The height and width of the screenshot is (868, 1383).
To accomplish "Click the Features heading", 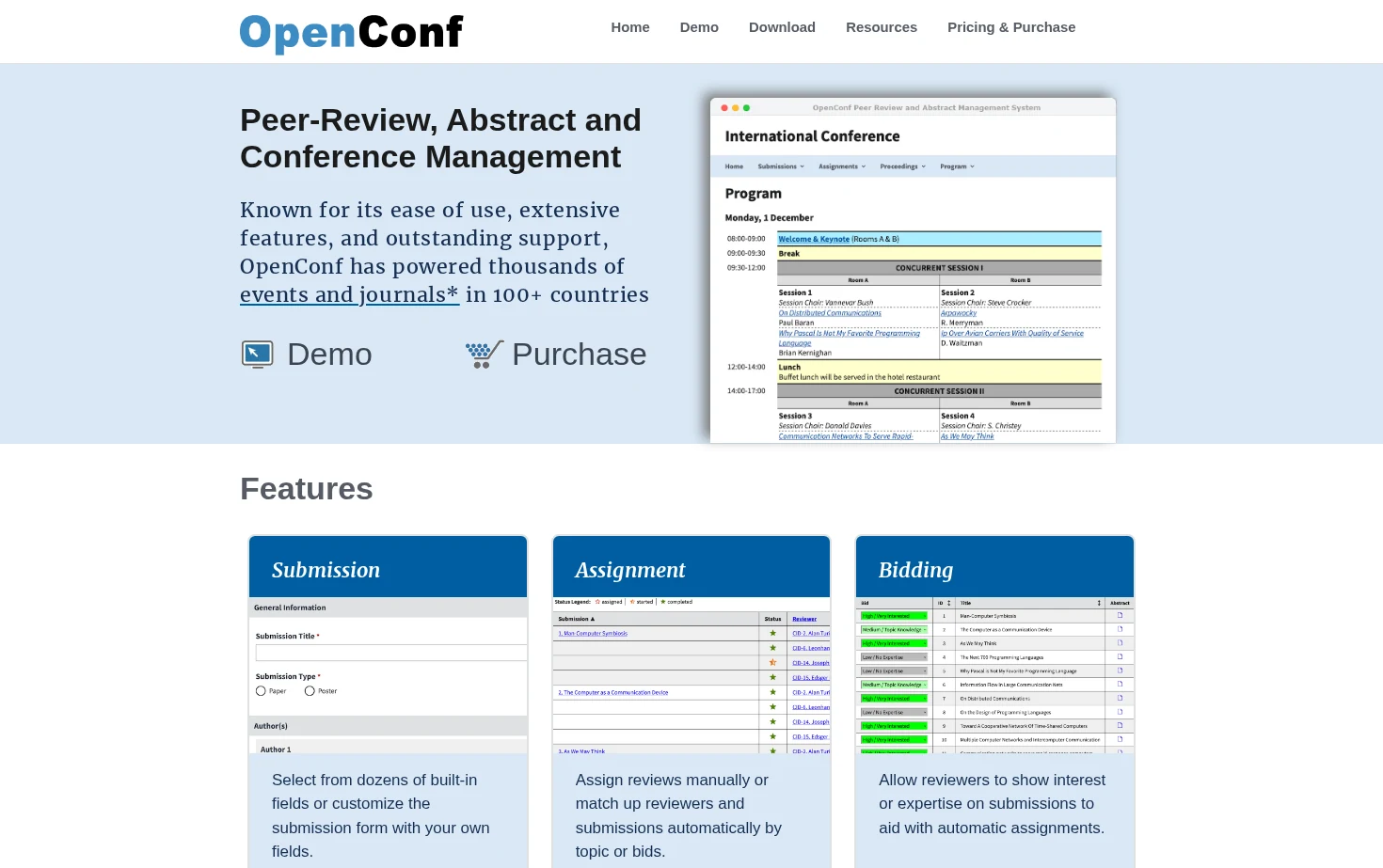I will tap(307, 489).
